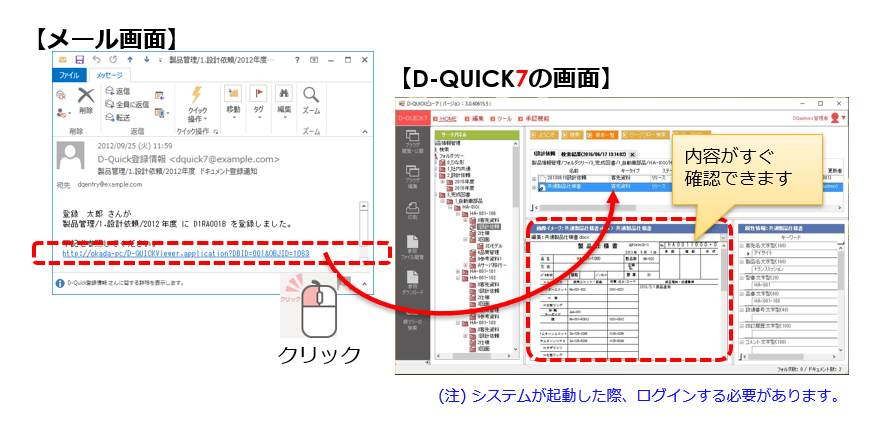895x430 pixels.
Task: Open the タグ flag dropdown
Action: (259, 103)
